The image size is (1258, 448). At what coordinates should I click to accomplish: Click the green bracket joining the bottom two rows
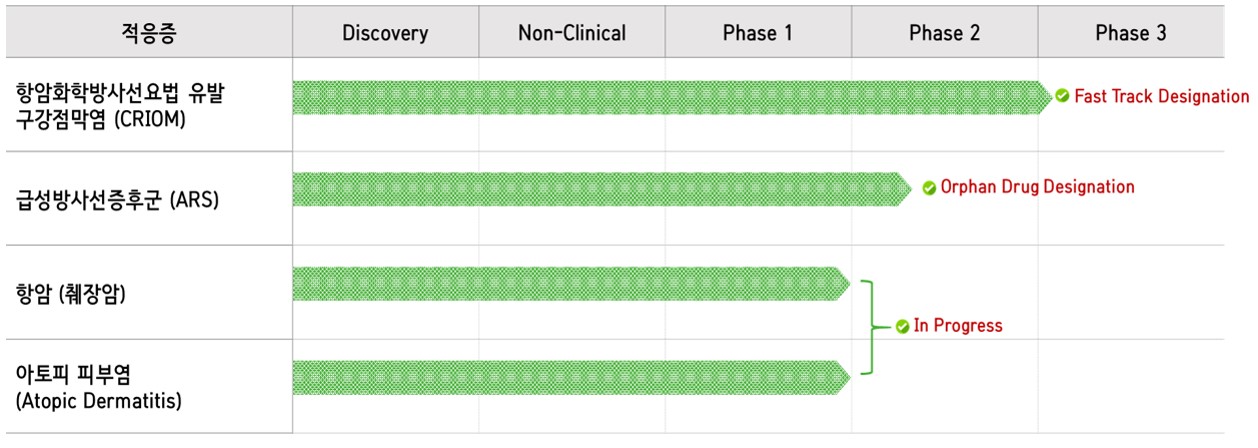pos(877,327)
